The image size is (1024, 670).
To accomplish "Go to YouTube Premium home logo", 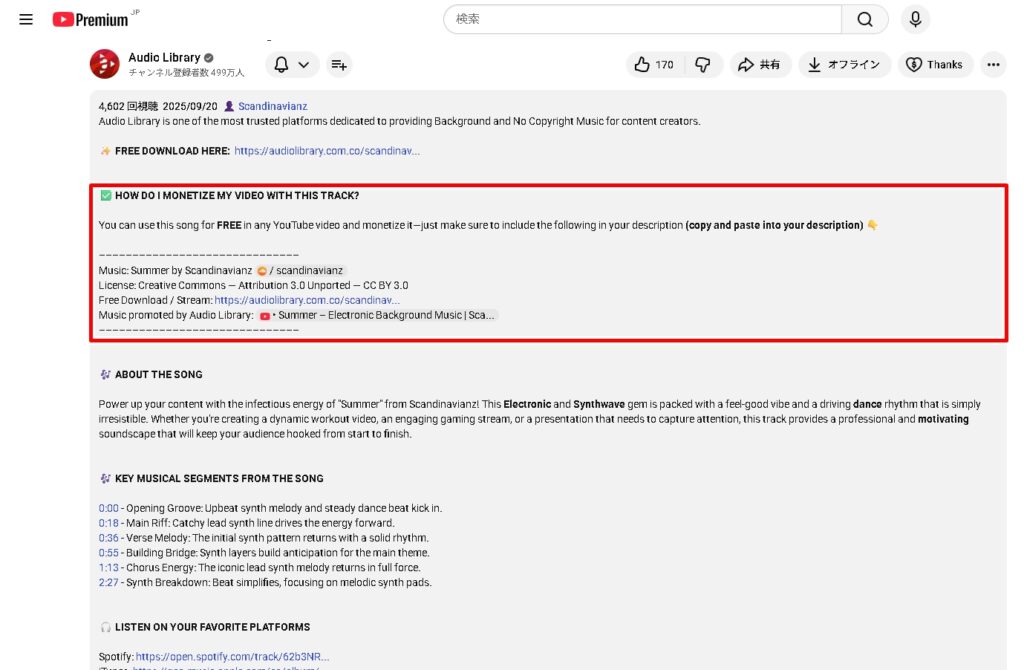I will pos(92,19).
